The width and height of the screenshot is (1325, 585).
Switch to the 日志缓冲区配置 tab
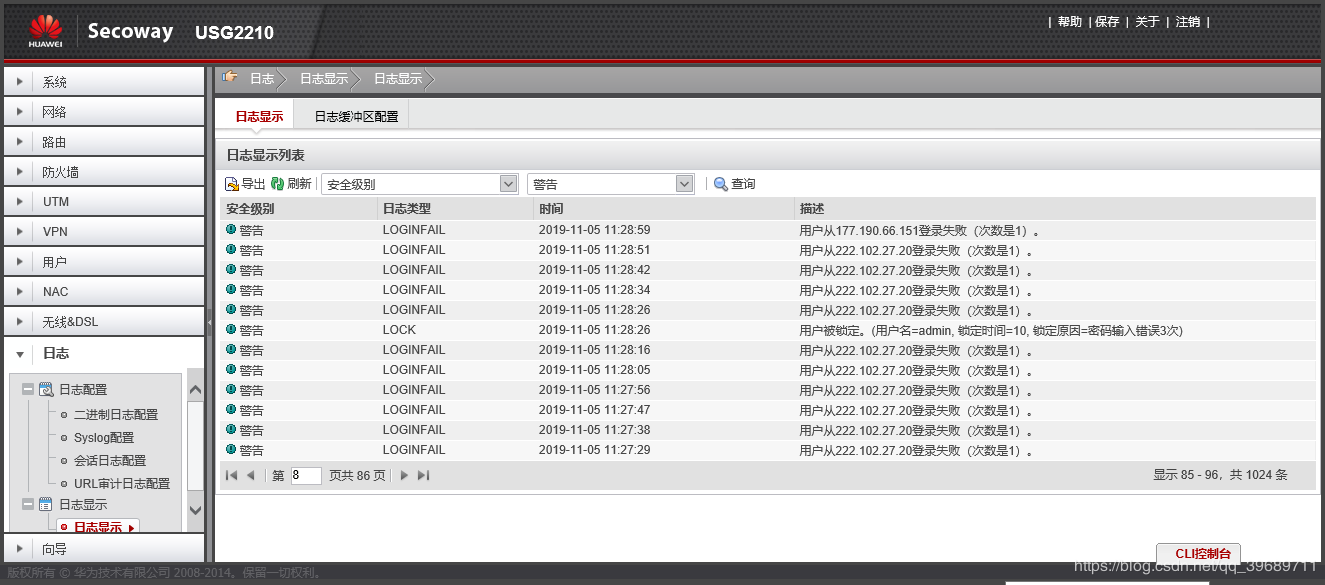(x=356, y=117)
